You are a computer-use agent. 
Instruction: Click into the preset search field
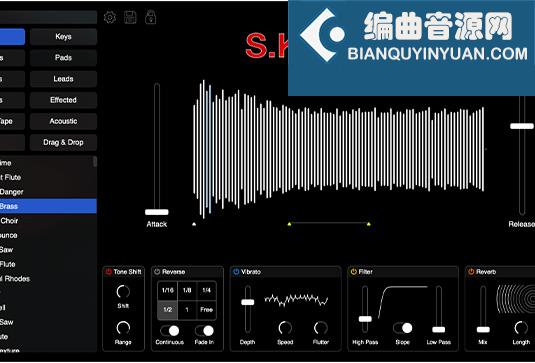48,17
